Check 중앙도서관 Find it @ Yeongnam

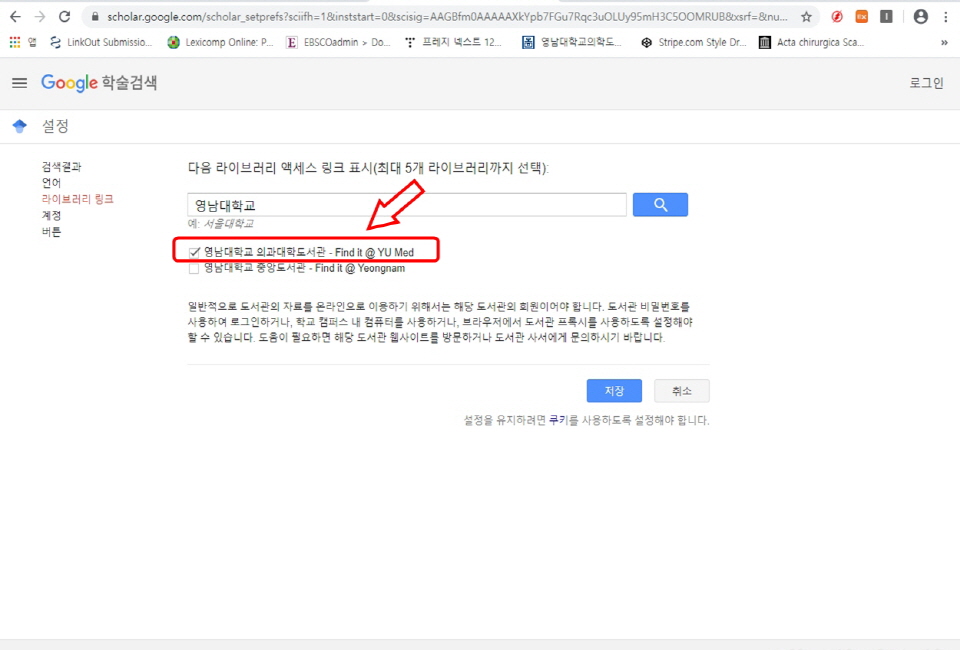coord(194,269)
